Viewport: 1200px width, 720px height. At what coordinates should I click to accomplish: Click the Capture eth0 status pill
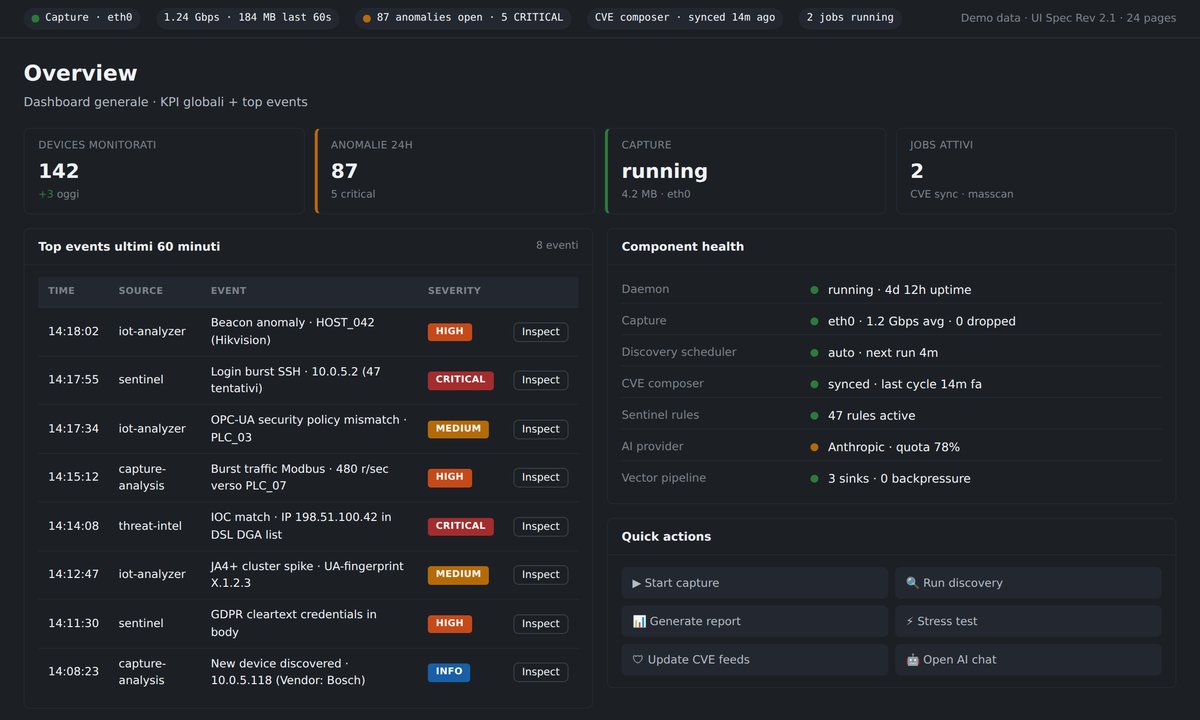[82, 18]
